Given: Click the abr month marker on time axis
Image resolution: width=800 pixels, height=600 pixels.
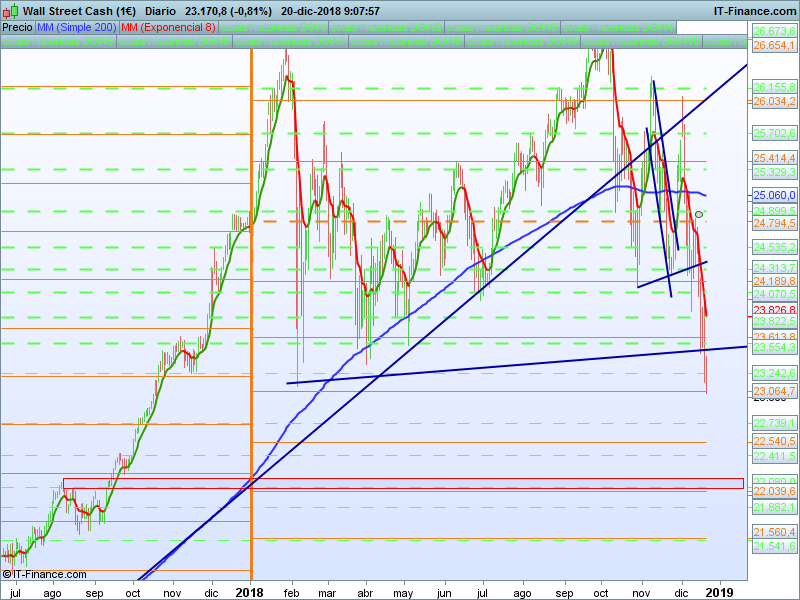Looking at the screenshot, I should point(365,593).
